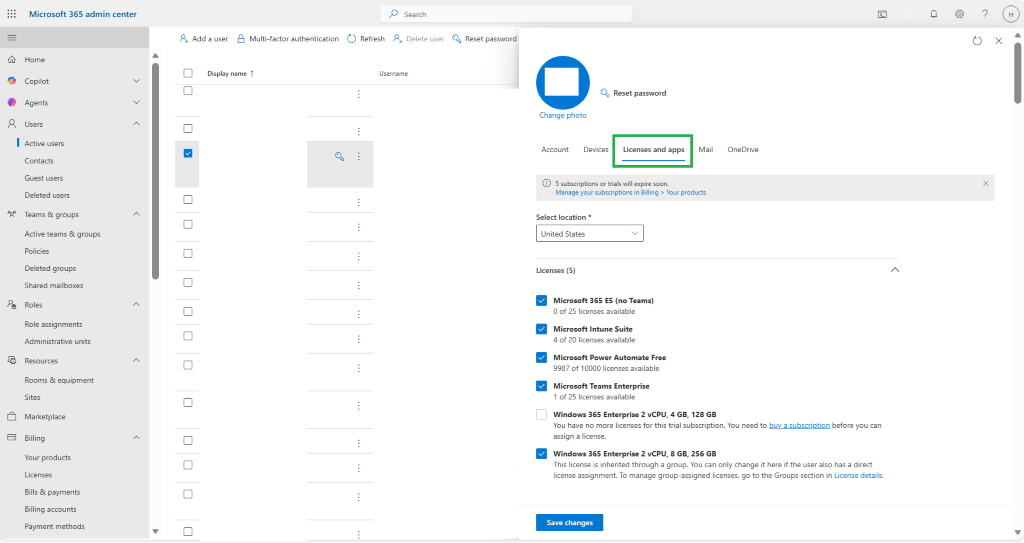The height and width of the screenshot is (543, 1024).
Task: Expand the Copilot nav group
Action: tap(136, 81)
